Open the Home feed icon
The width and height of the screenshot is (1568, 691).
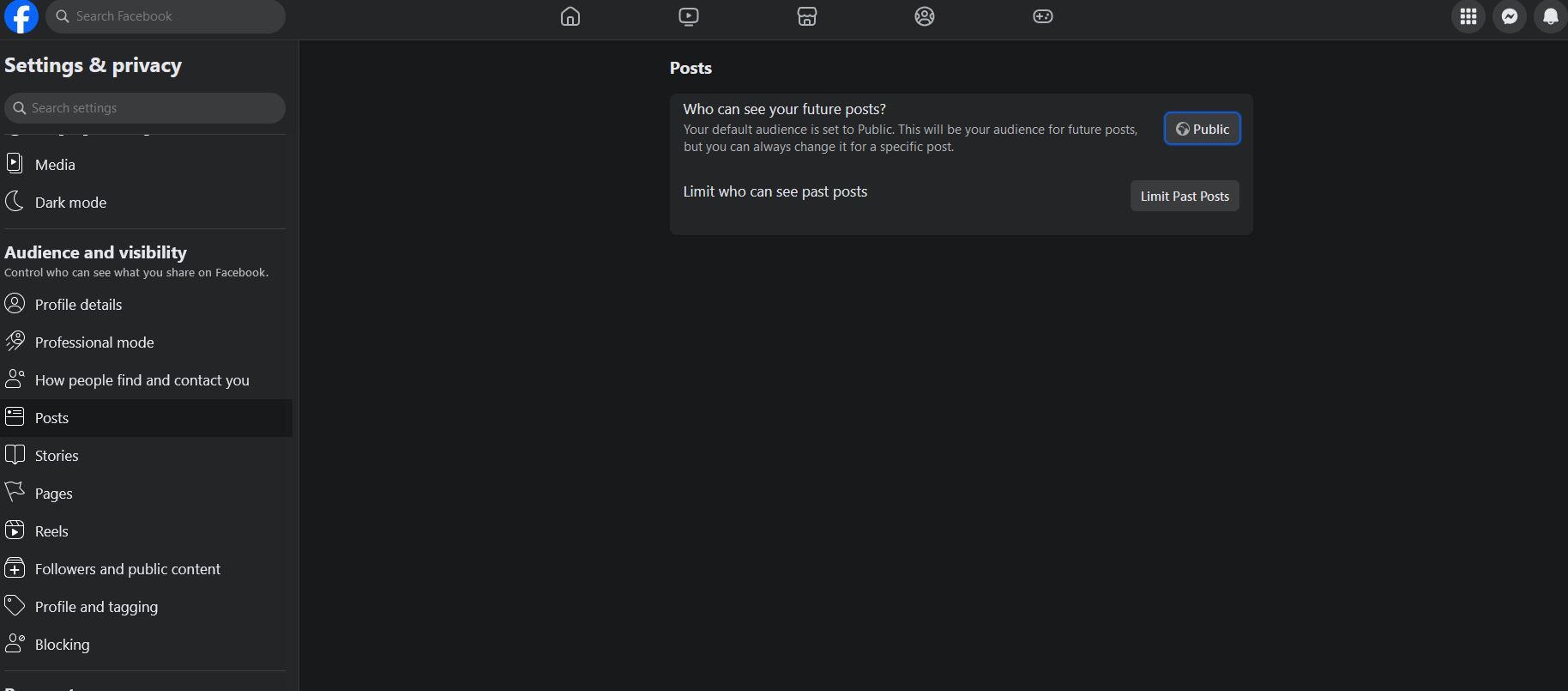point(570,16)
